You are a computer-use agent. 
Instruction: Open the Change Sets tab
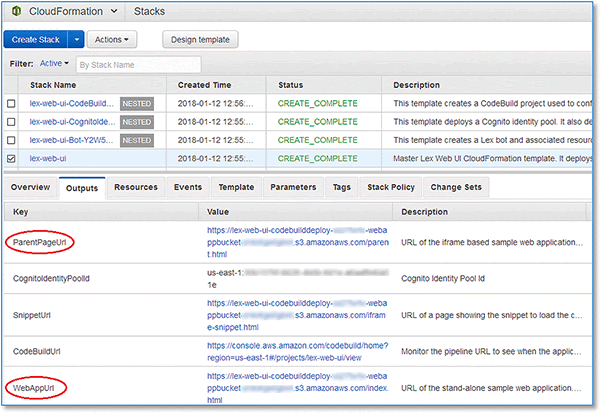tap(456, 187)
